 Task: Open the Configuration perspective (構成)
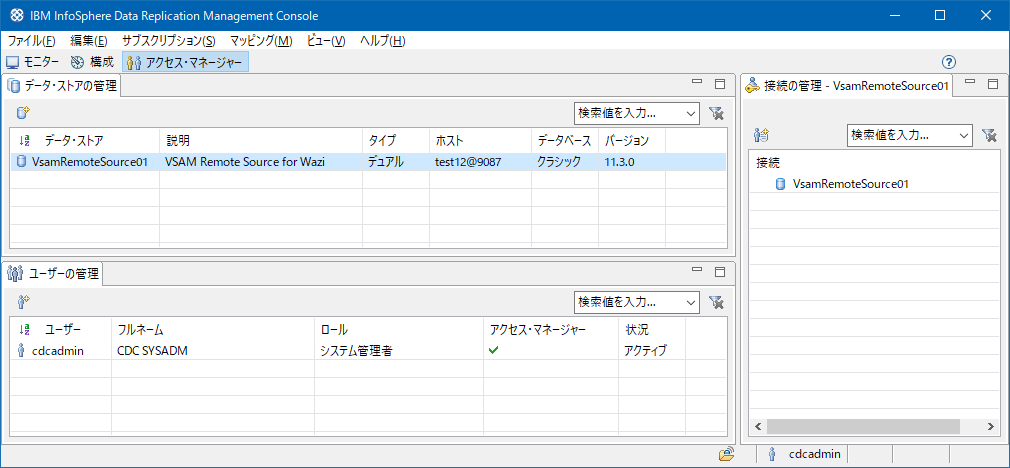[93, 62]
